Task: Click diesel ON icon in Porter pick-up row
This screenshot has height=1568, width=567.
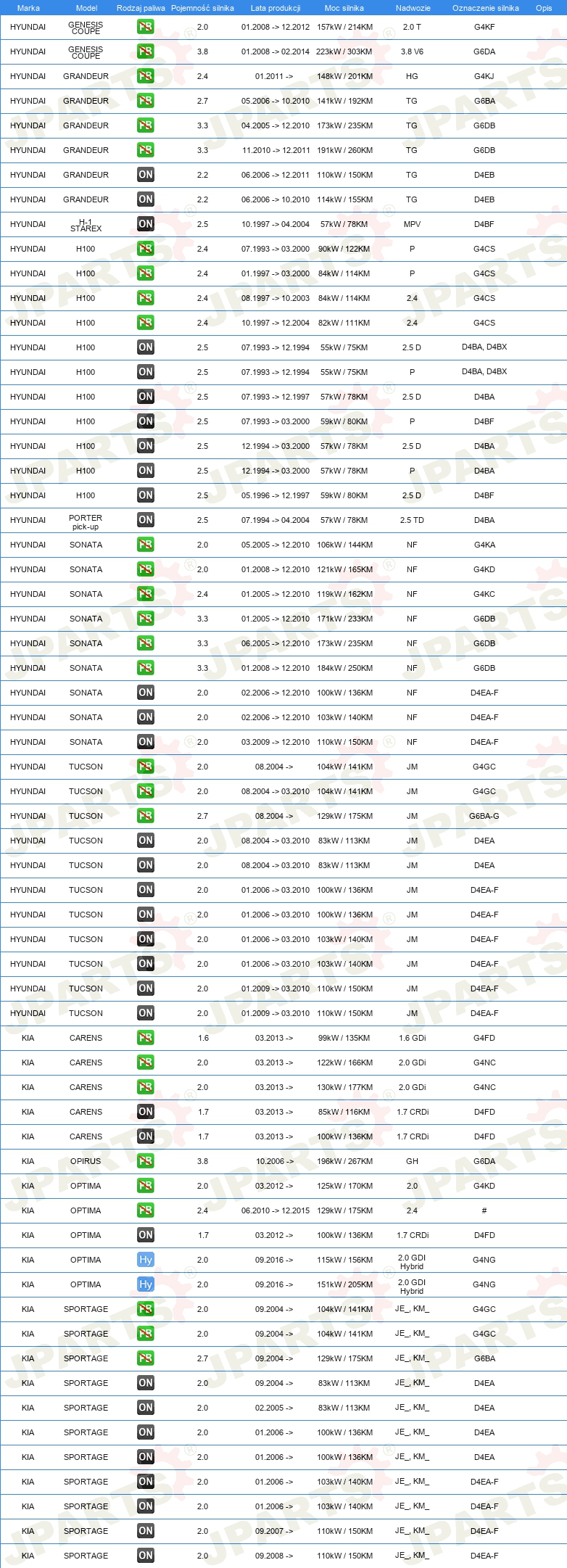Action: tap(146, 520)
